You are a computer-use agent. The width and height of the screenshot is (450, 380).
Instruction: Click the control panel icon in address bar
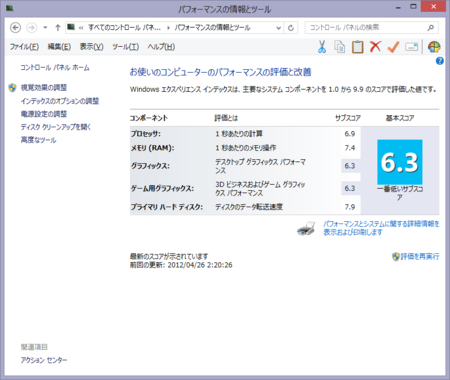(x=71, y=27)
